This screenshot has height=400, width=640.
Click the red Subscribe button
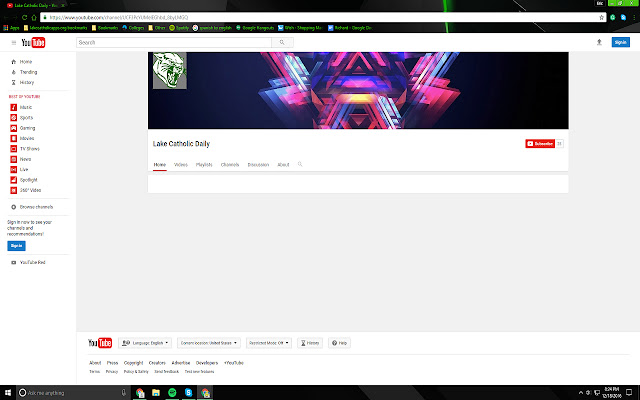[x=540, y=144]
